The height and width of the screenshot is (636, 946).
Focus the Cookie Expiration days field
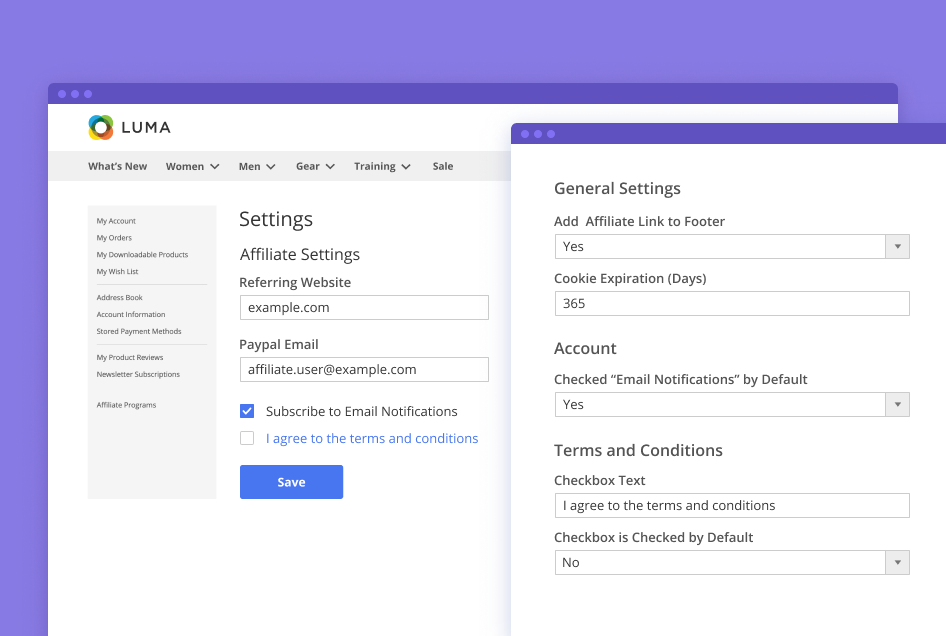[731, 304]
